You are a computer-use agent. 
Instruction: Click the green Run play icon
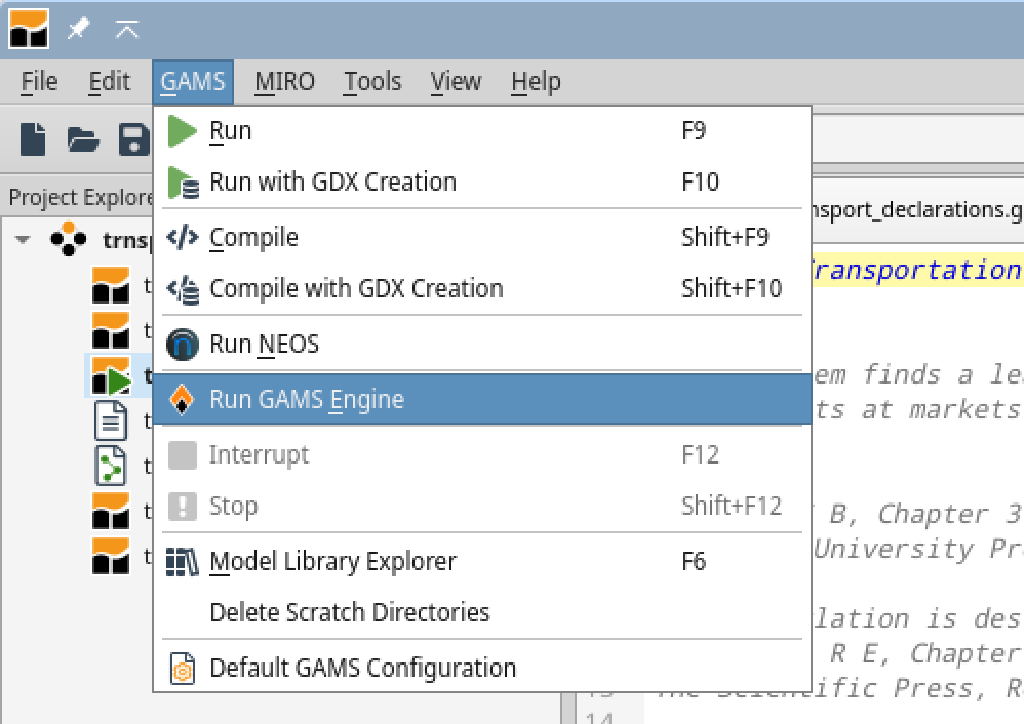point(182,131)
